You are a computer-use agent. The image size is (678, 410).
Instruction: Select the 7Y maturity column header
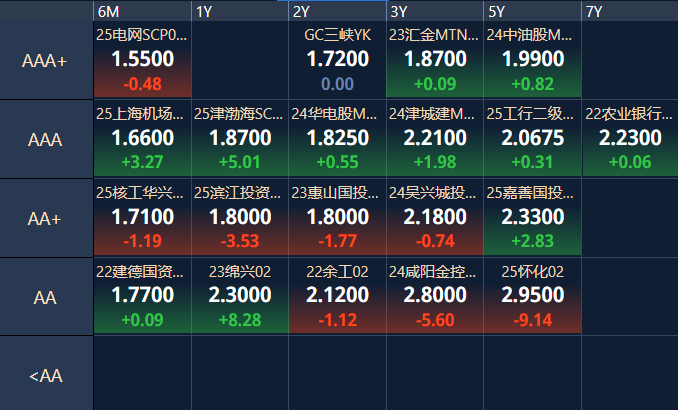point(629,11)
